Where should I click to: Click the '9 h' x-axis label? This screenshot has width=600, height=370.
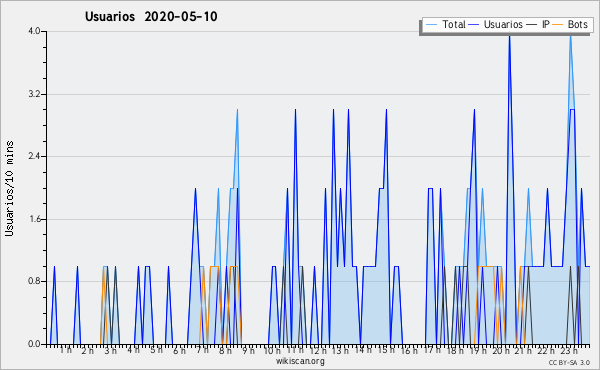248,350
